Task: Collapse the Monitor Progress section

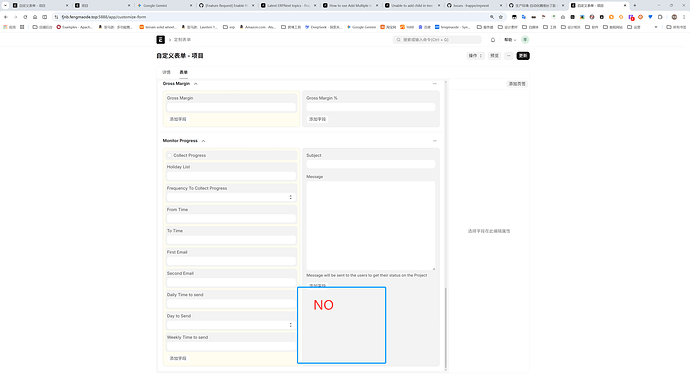Action: pyautogui.click(x=203, y=141)
